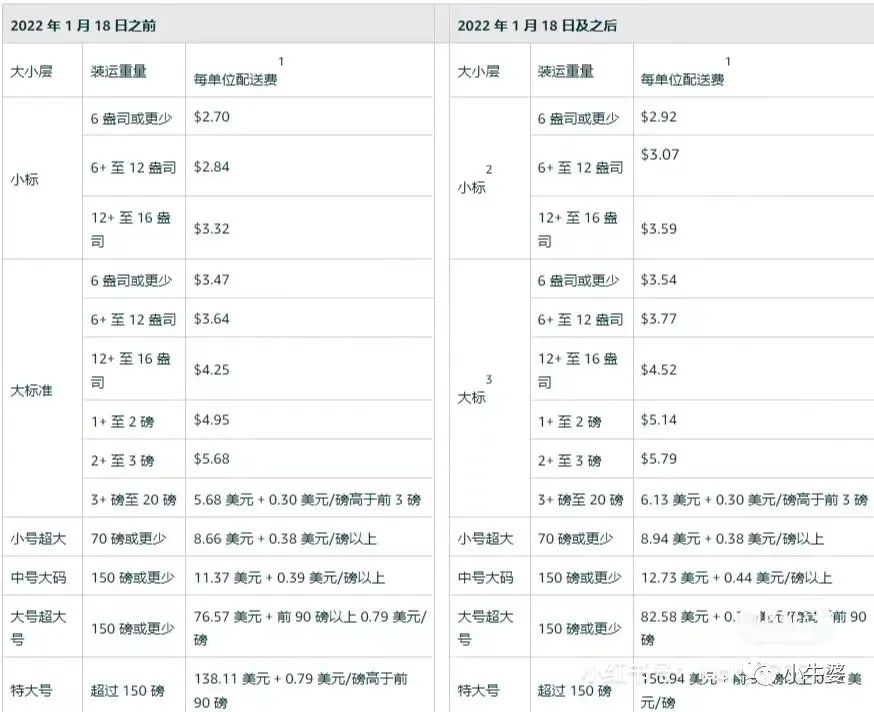Select the '2022 年 1 月 18 日之前' header
874x712 pixels.
click(x=84, y=26)
